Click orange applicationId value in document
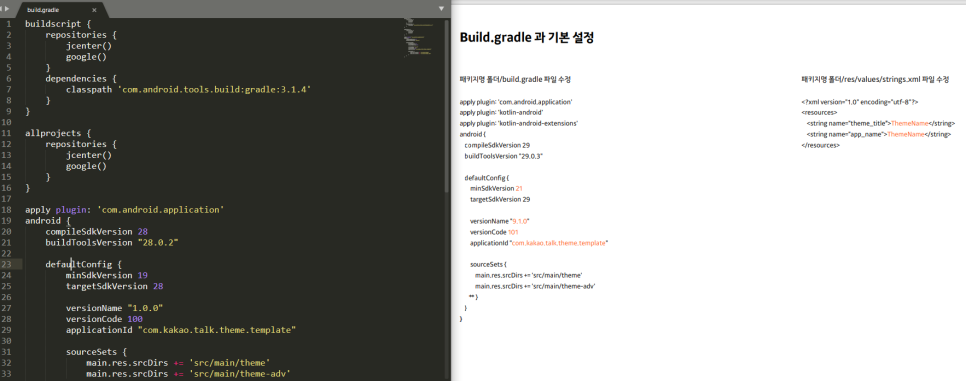966x381 pixels. tap(559, 243)
